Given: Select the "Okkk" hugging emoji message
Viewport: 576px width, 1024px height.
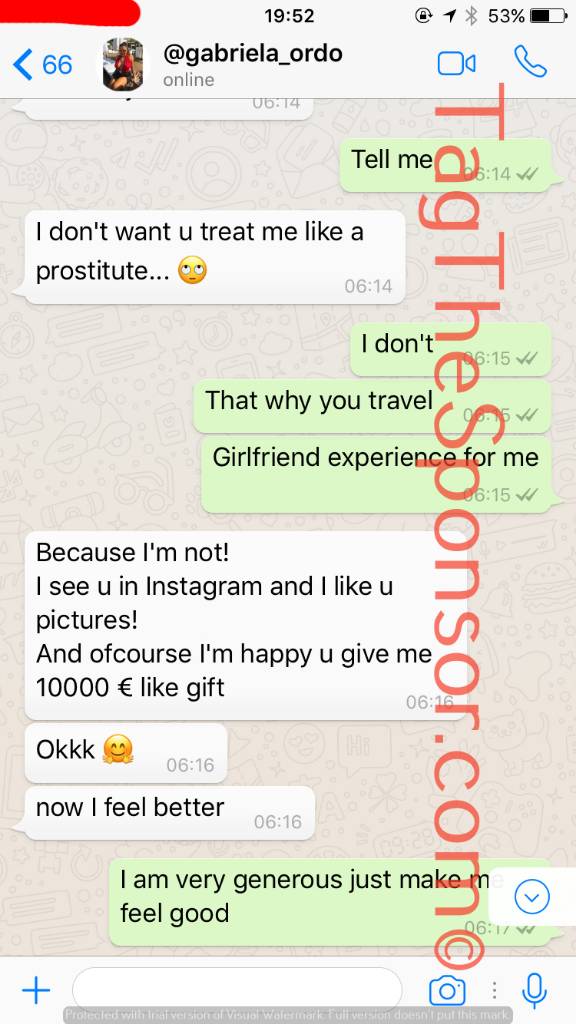Looking at the screenshot, I should click(x=126, y=753).
